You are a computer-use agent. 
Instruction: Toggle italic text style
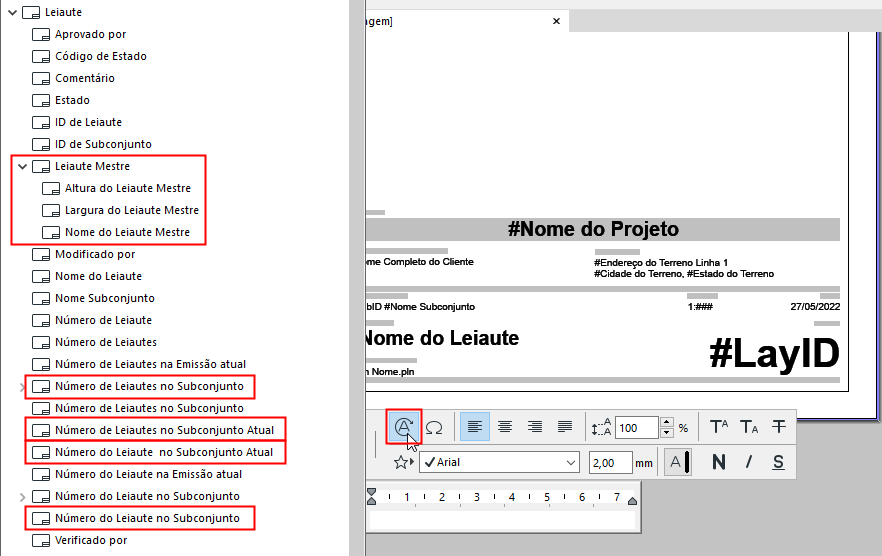pos(749,463)
